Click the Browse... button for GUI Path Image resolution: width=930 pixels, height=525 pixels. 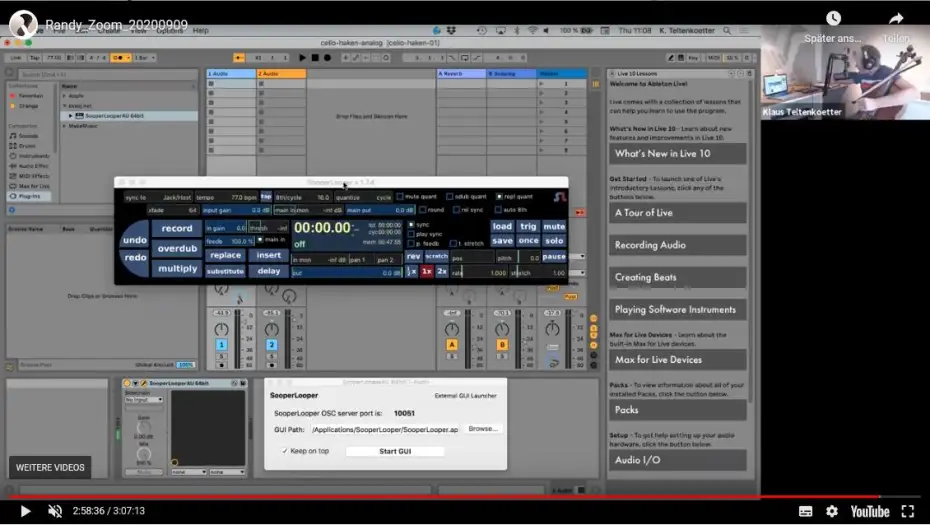pyautogui.click(x=483, y=428)
